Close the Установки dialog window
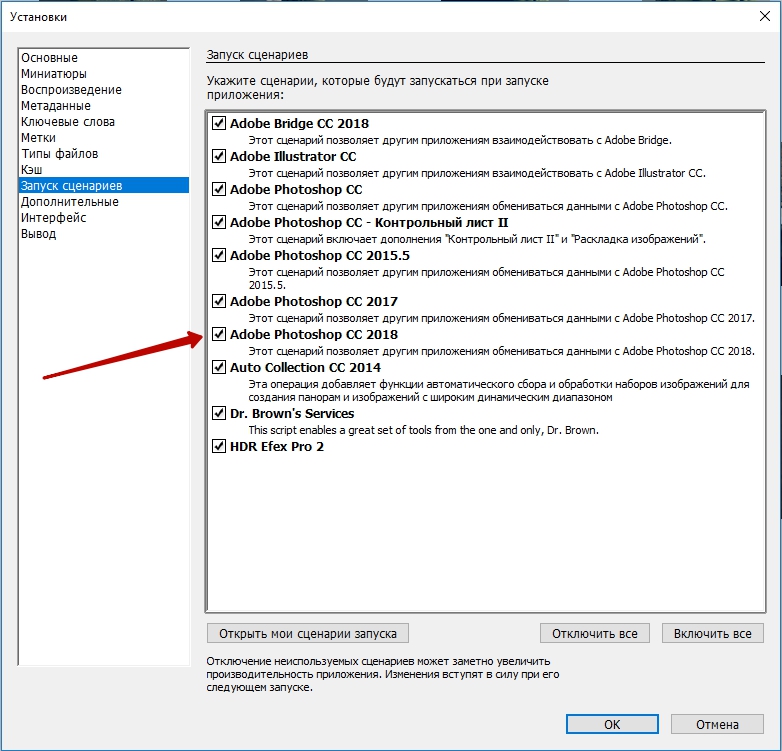Image resolution: width=782 pixels, height=751 pixels. pos(765,16)
